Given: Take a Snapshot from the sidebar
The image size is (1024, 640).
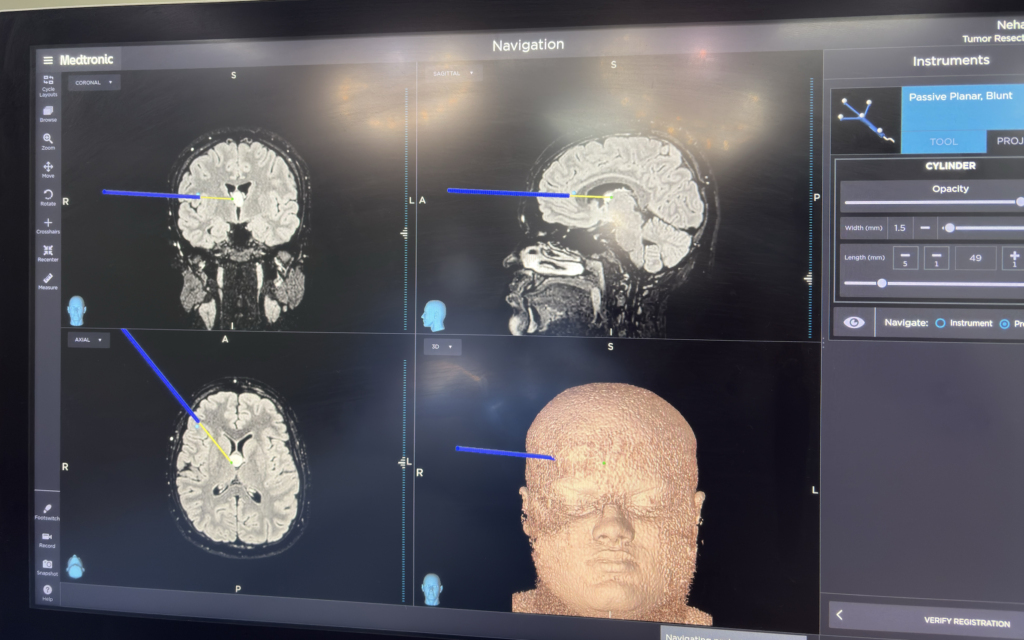Looking at the screenshot, I should (x=47, y=566).
